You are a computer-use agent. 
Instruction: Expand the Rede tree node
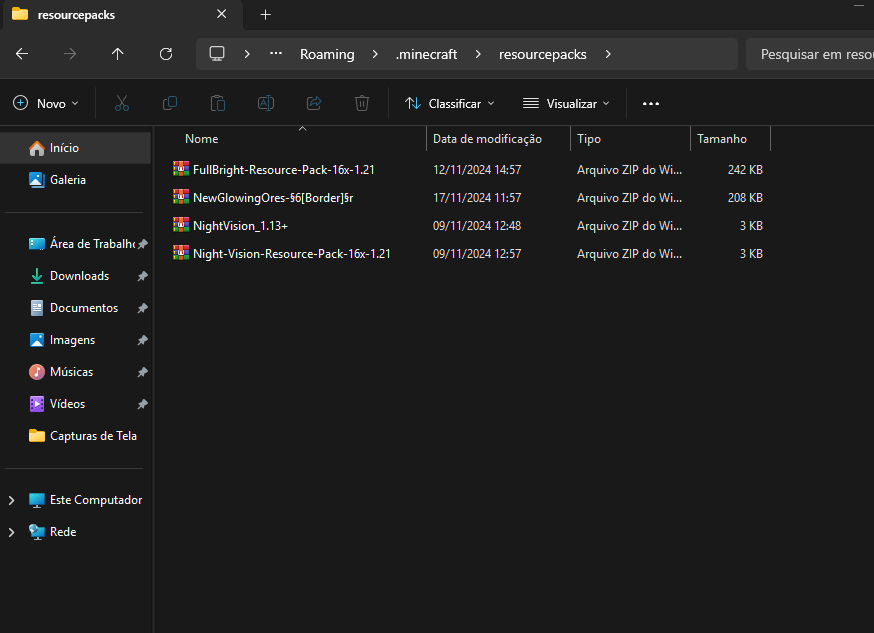(x=11, y=532)
